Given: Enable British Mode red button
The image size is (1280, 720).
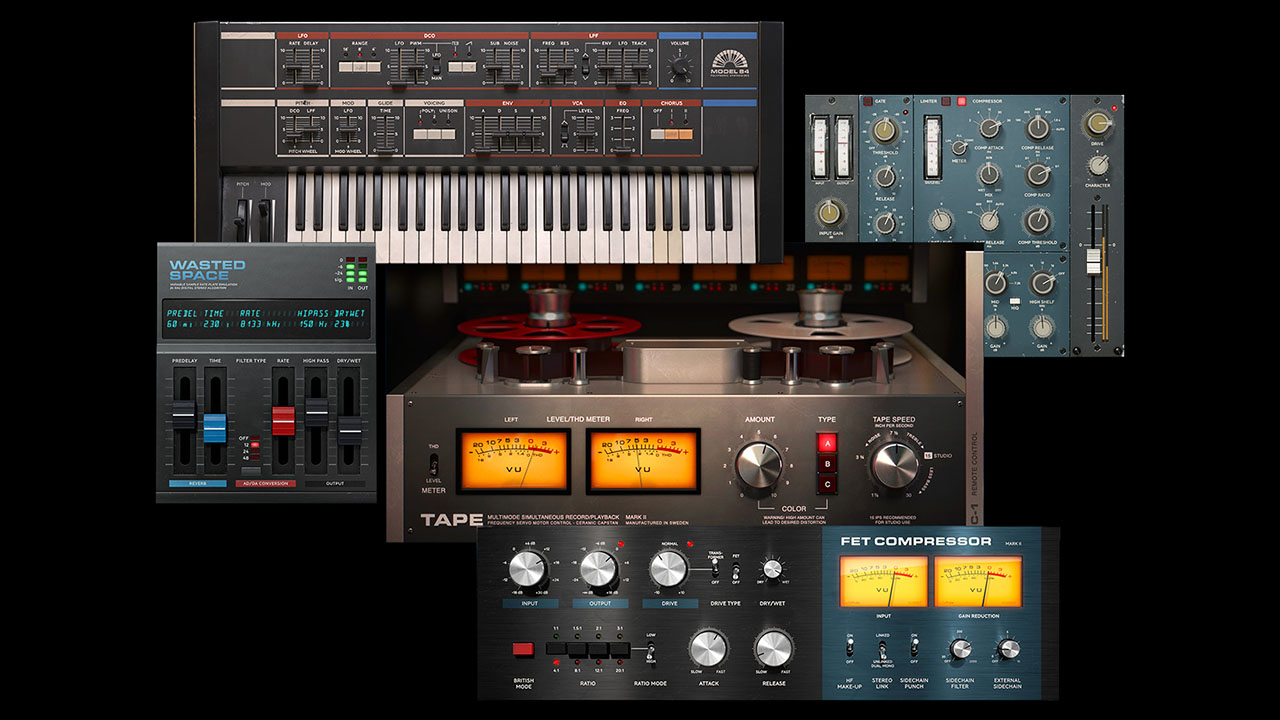Looking at the screenshot, I should (x=522, y=650).
